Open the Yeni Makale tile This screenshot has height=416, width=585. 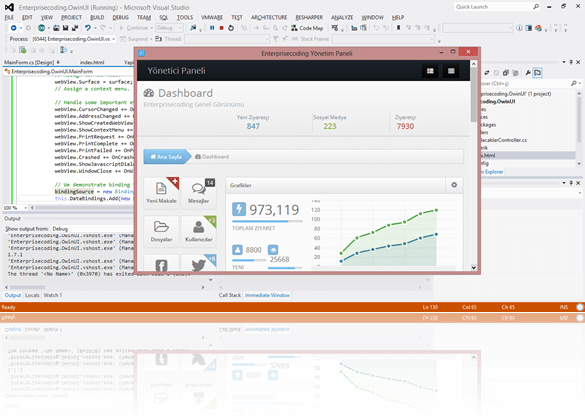pyautogui.click(x=161, y=193)
